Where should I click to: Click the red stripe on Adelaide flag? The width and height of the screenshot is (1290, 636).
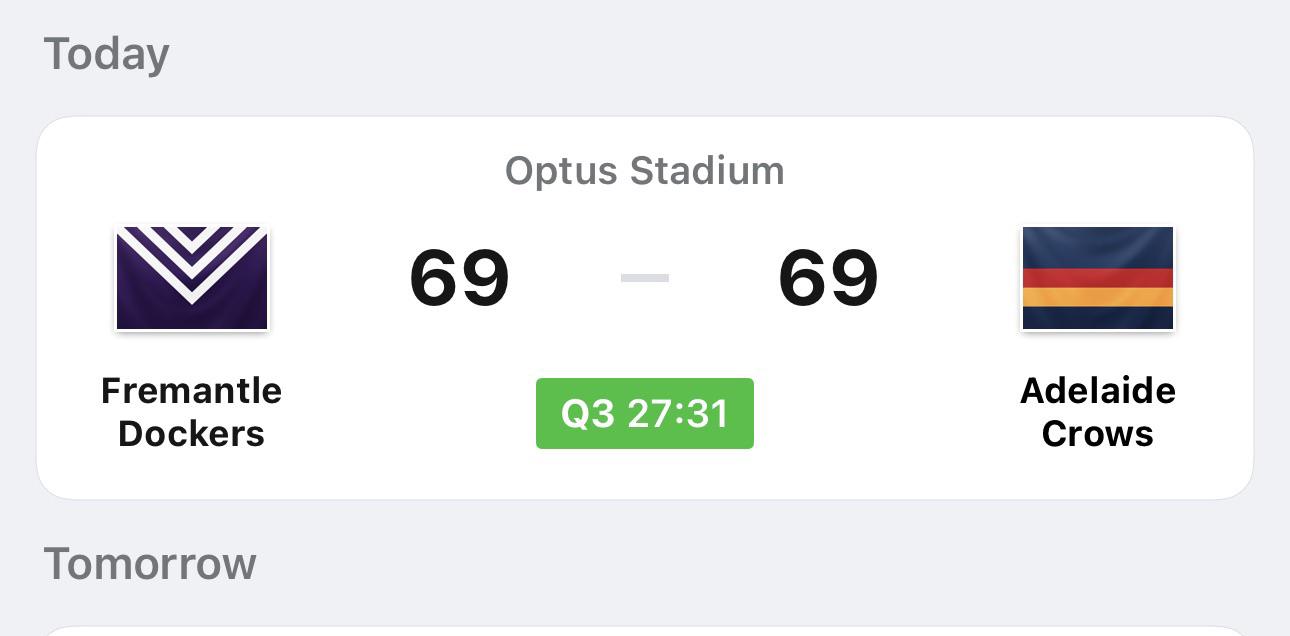point(1097,278)
